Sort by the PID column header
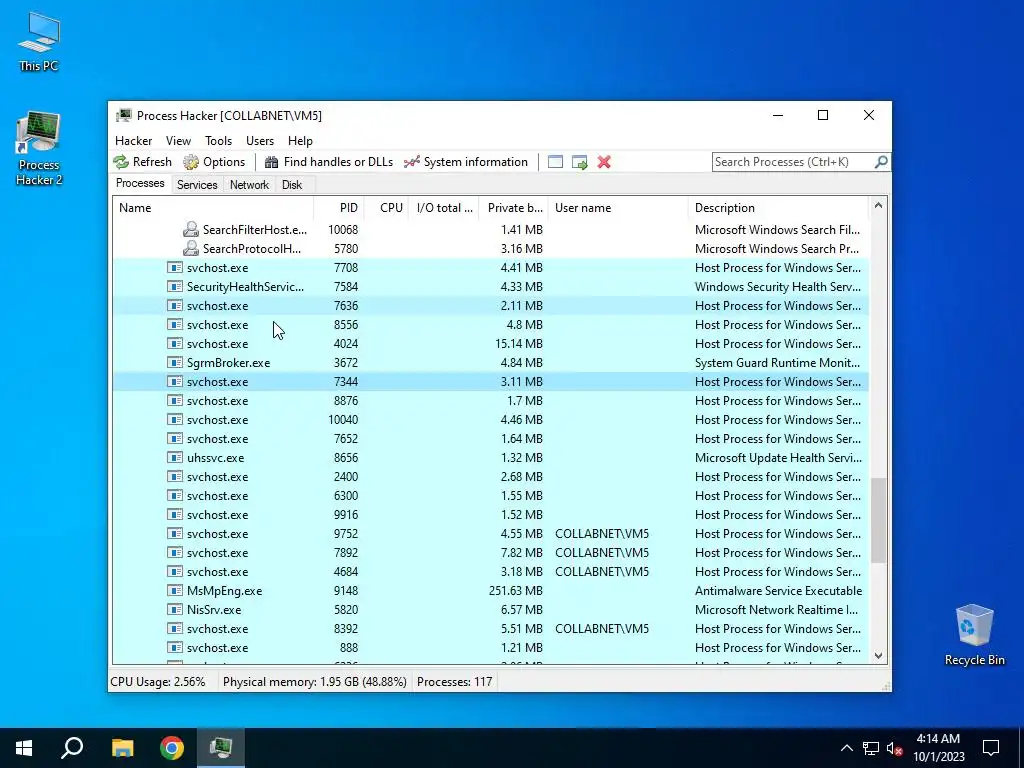Viewport: 1024px width, 768px height. point(339,208)
